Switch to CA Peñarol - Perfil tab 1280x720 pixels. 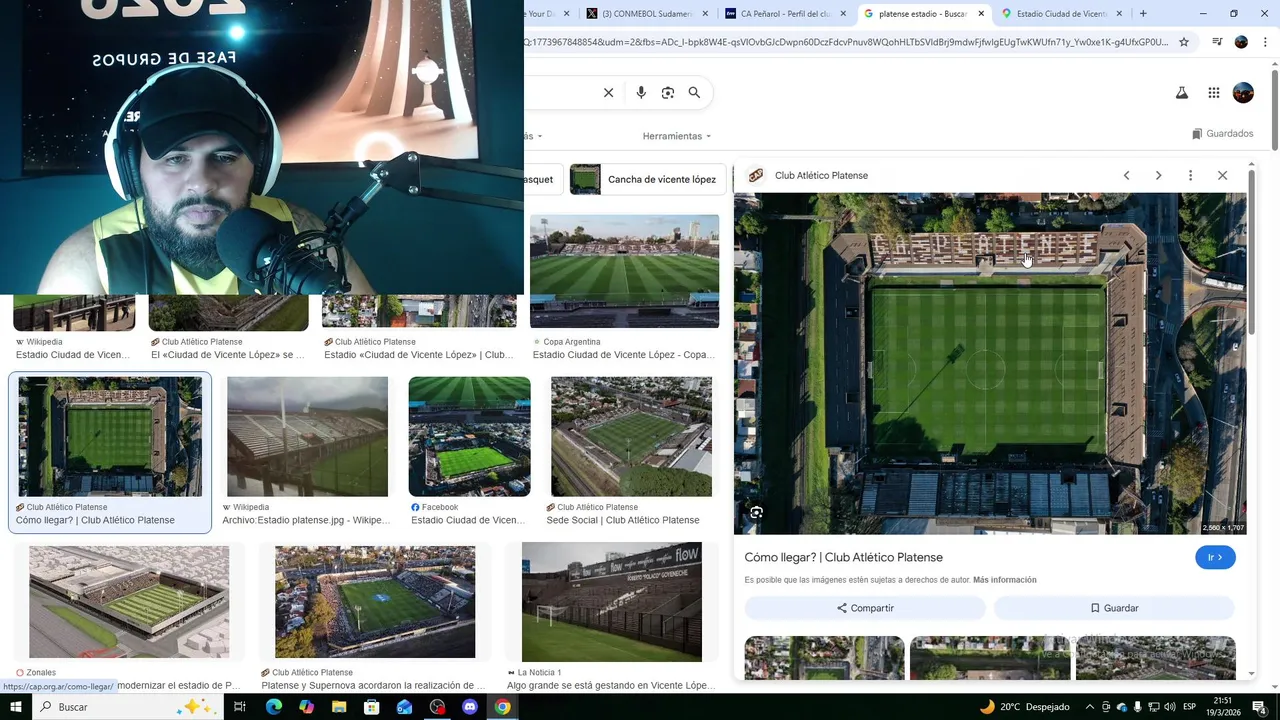point(786,14)
